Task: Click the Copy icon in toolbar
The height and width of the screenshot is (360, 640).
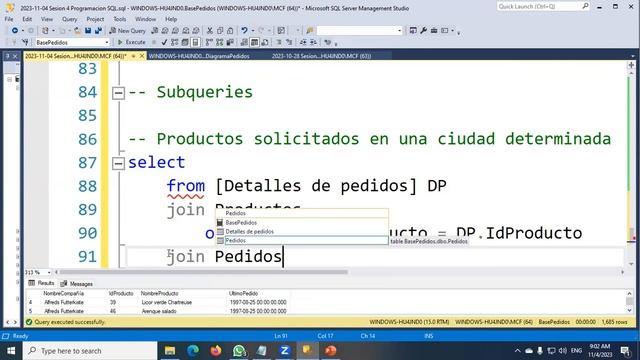Action: click(x=220, y=31)
